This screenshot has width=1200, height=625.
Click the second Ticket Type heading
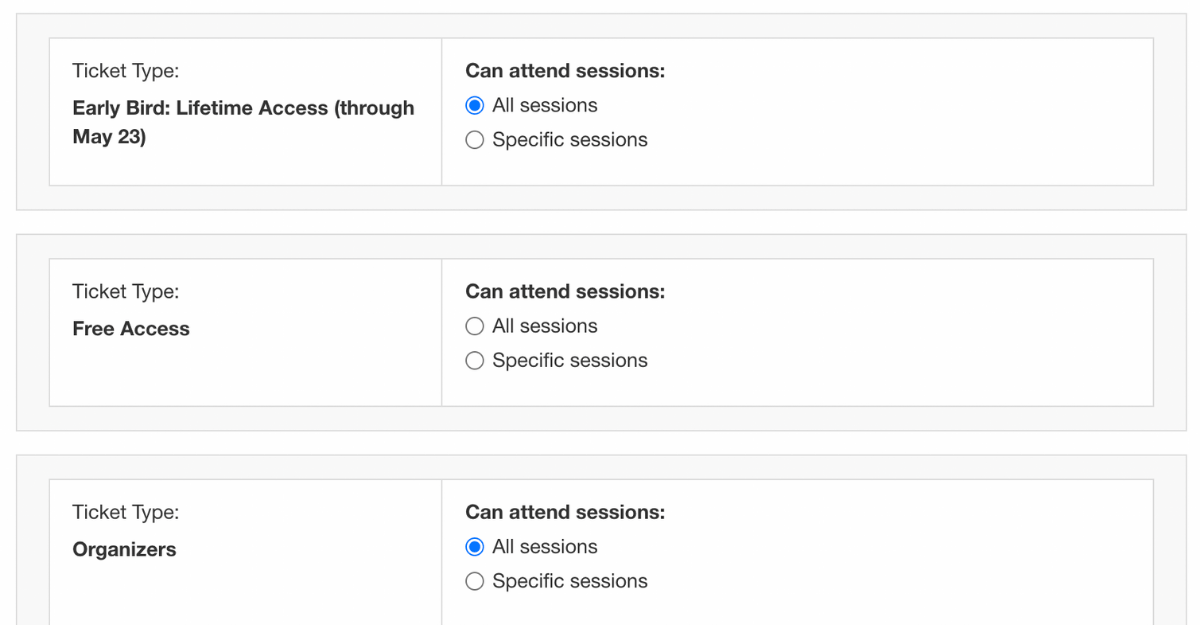tap(126, 291)
